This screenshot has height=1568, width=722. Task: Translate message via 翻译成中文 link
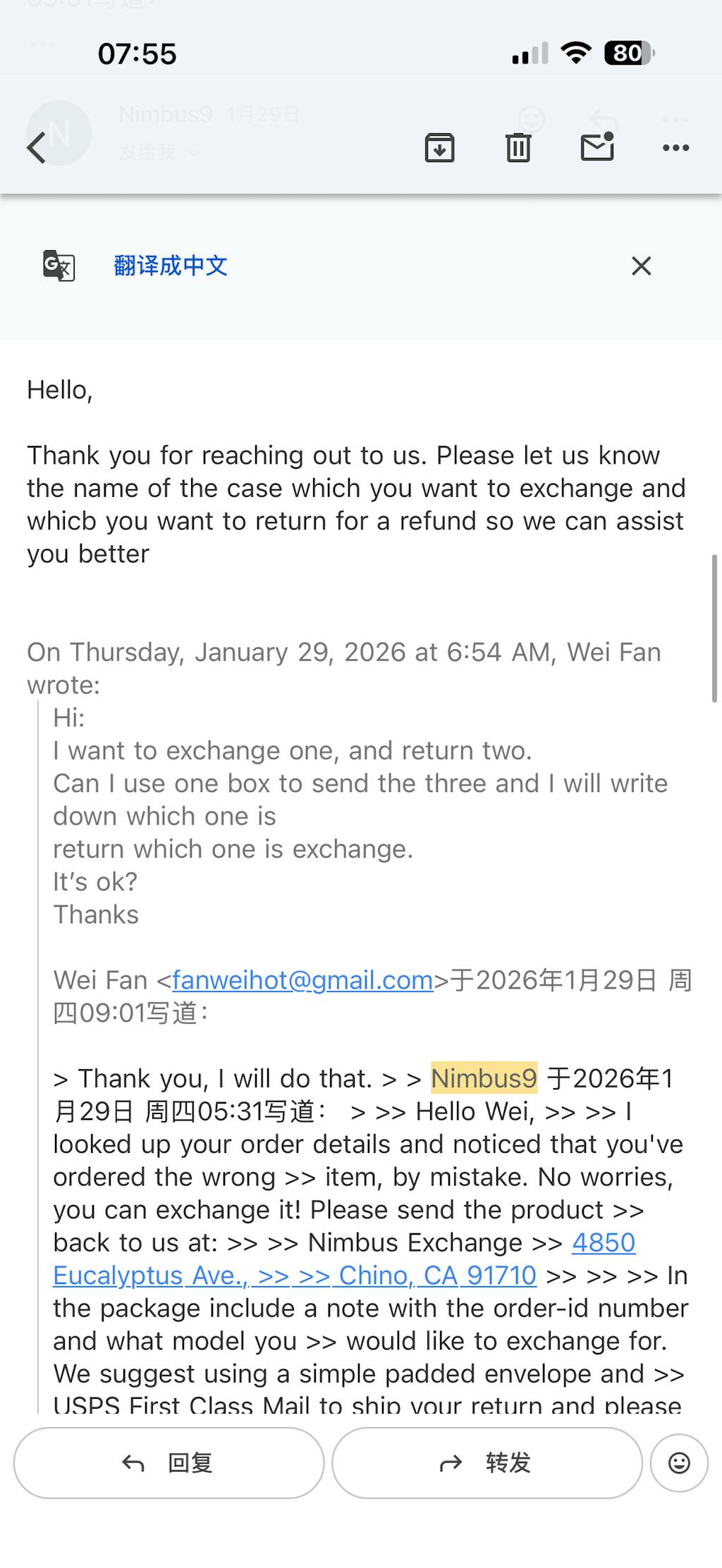pyautogui.click(x=171, y=266)
